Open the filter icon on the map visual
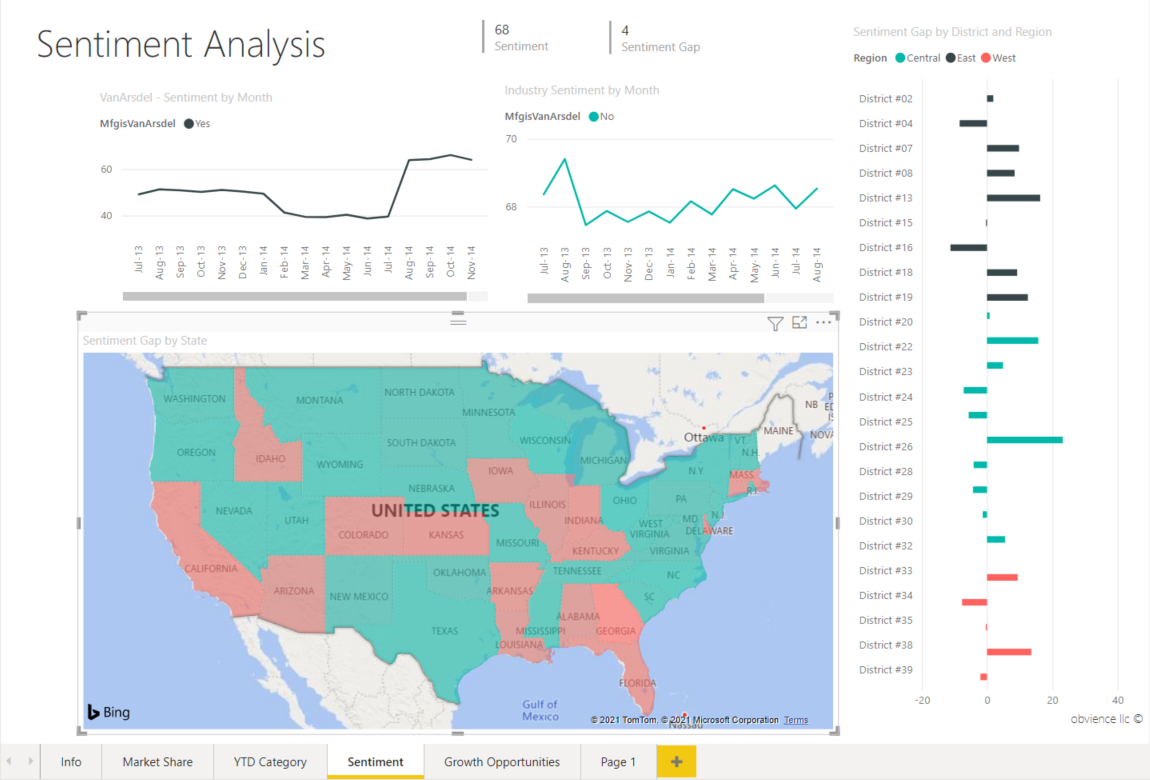Viewport: 1150px width, 780px height. click(x=775, y=323)
